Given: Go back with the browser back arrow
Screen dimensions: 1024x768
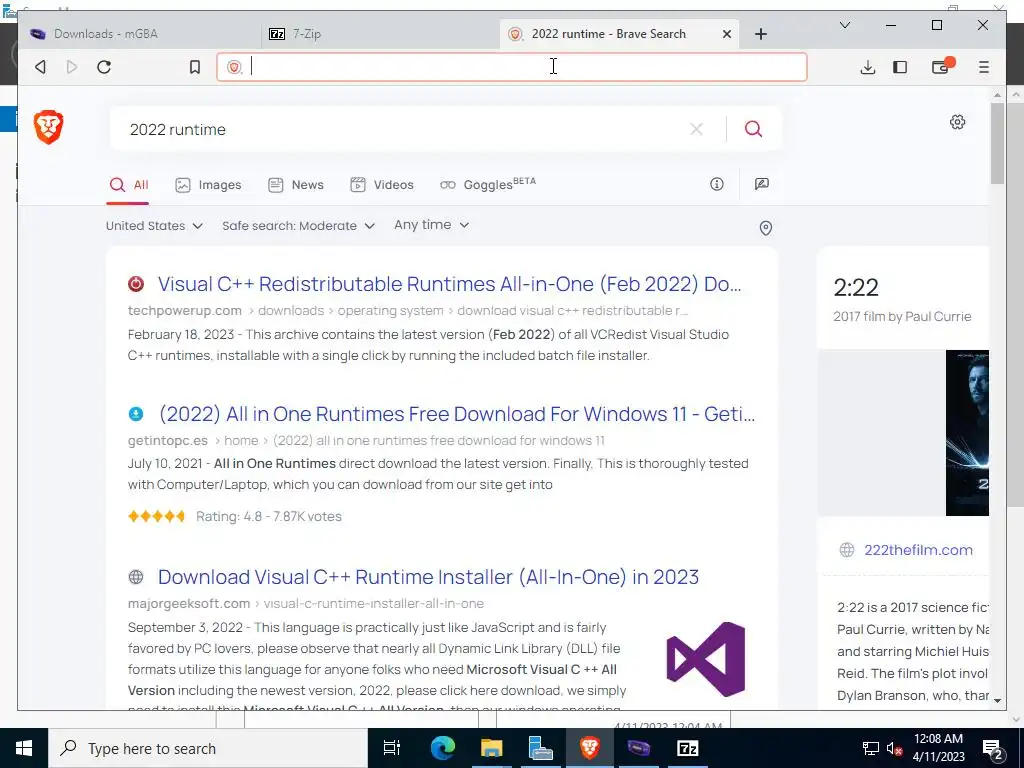Looking at the screenshot, I should coord(40,67).
